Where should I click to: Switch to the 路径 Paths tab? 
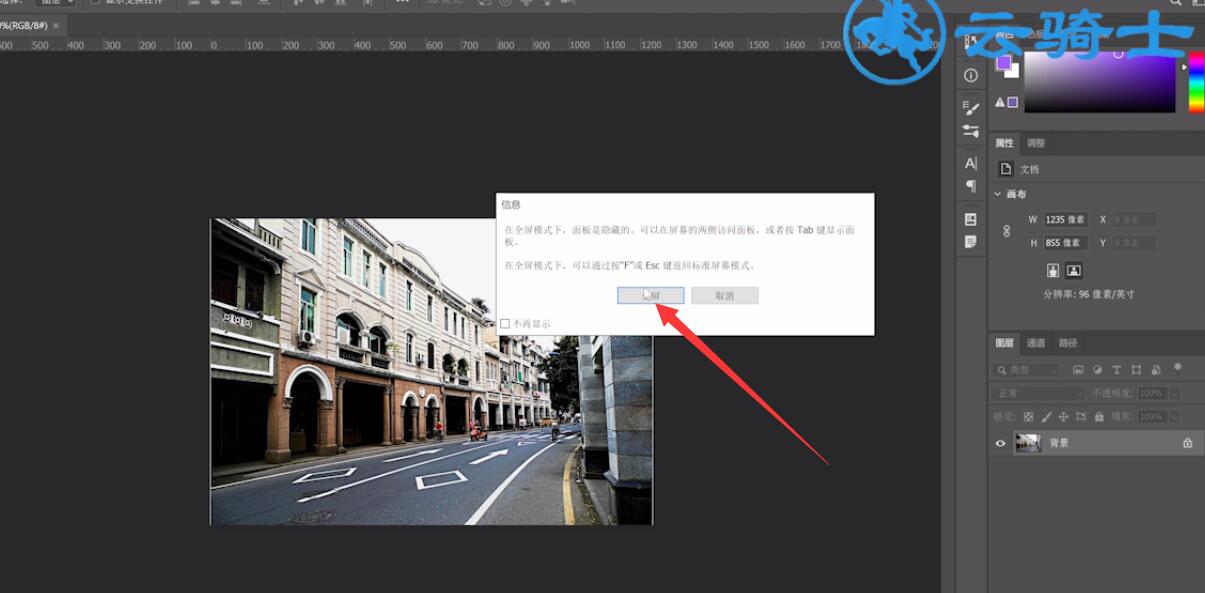coord(1068,343)
